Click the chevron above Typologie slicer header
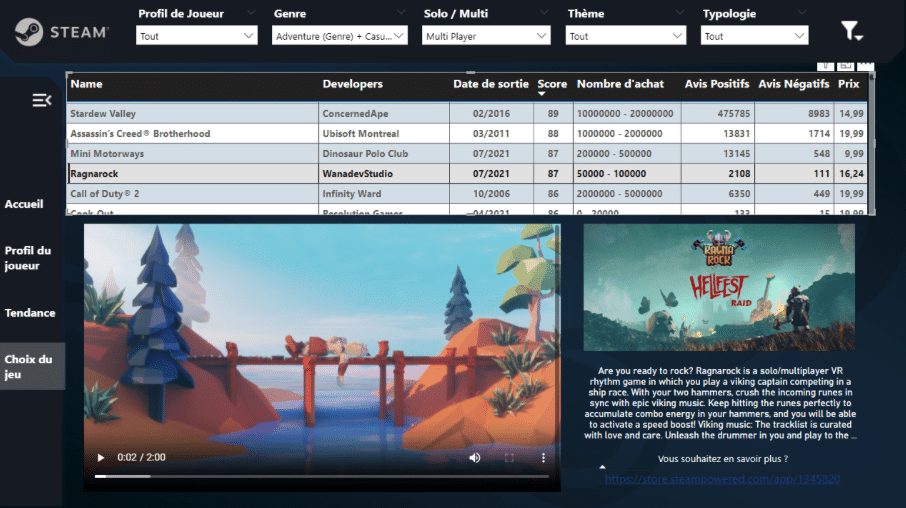The height and width of the screenshot is (508, 906). pyautogui.click(x=801, y=12)
